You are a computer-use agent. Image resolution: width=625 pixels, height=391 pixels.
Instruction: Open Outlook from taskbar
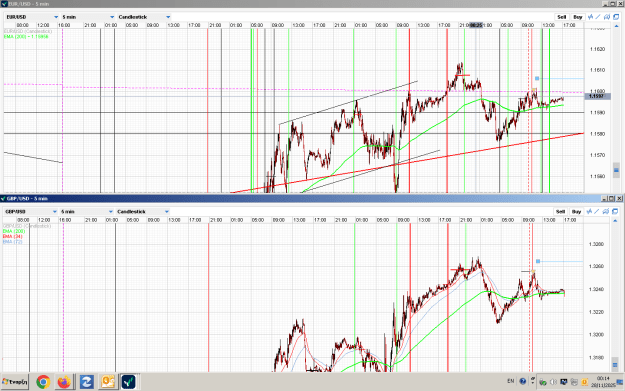[108, 382]
